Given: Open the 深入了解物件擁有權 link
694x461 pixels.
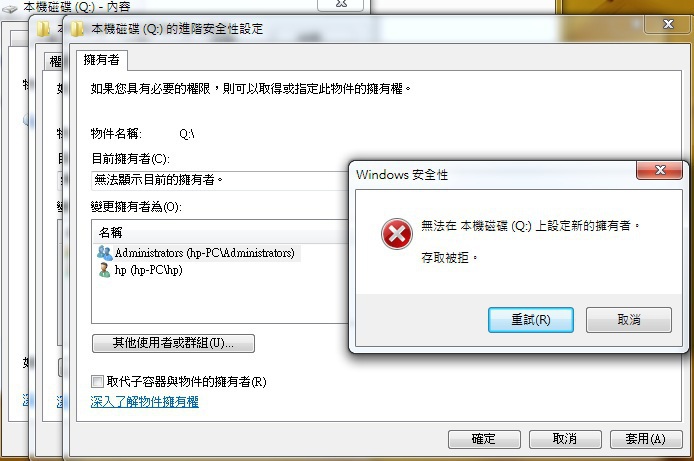Looking at the screenshot, I should tap(144, 401).
